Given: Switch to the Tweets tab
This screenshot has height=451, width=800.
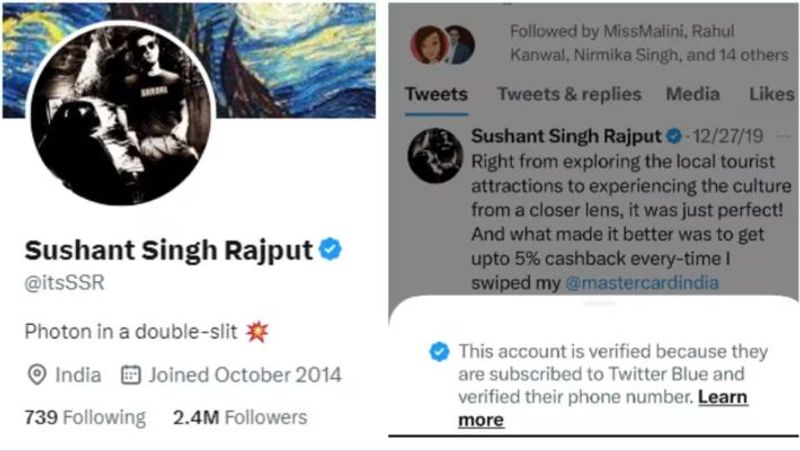Looking at the screenshot, I should pyautogui.click(x=436, y=94).
